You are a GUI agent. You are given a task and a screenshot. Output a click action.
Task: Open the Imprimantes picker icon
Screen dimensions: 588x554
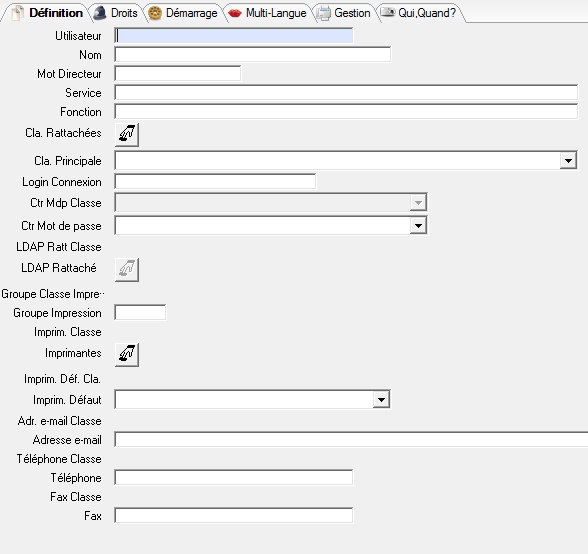point(127,354)
